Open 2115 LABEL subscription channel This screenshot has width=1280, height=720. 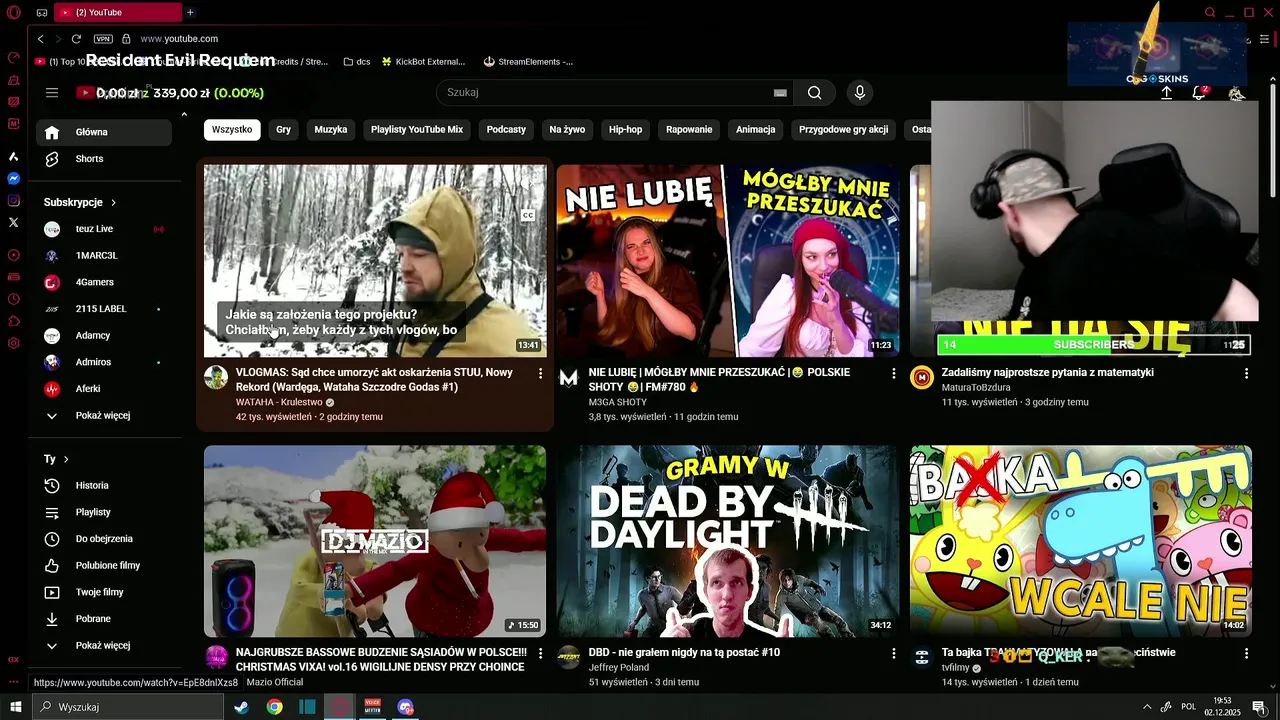[104, 309]
